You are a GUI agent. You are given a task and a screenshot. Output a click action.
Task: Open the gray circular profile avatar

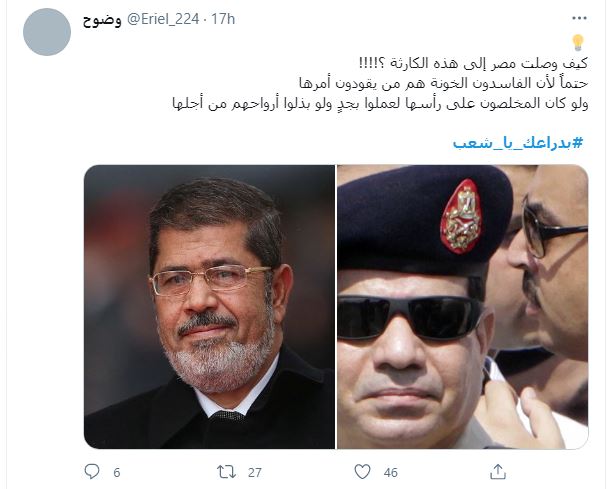(x=47, y=32)
